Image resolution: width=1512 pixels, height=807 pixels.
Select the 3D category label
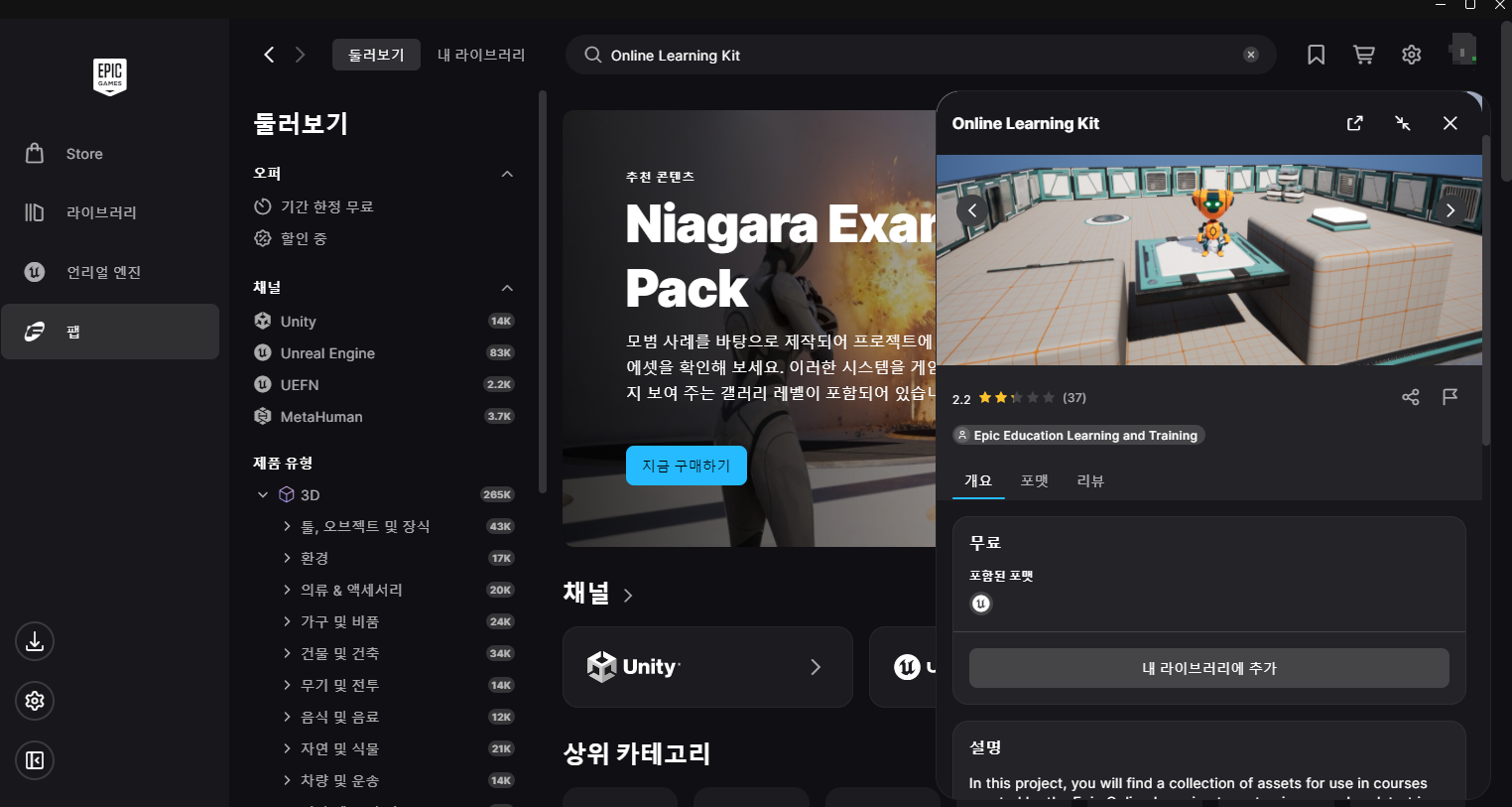pyautogui.click(x=311, y=494)
